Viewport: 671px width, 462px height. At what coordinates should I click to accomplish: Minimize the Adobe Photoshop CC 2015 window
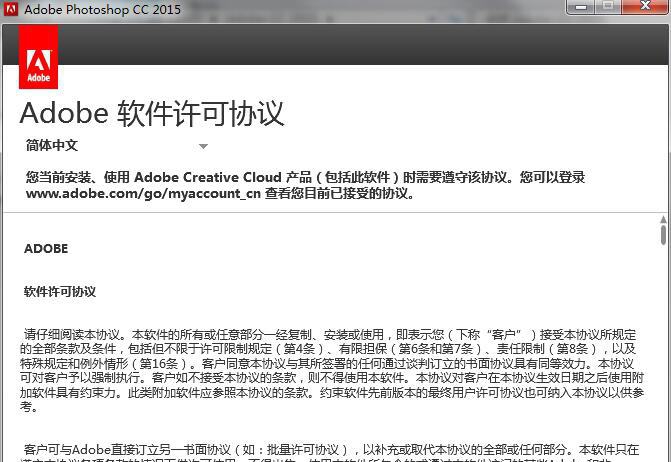[x=581, y=7]
